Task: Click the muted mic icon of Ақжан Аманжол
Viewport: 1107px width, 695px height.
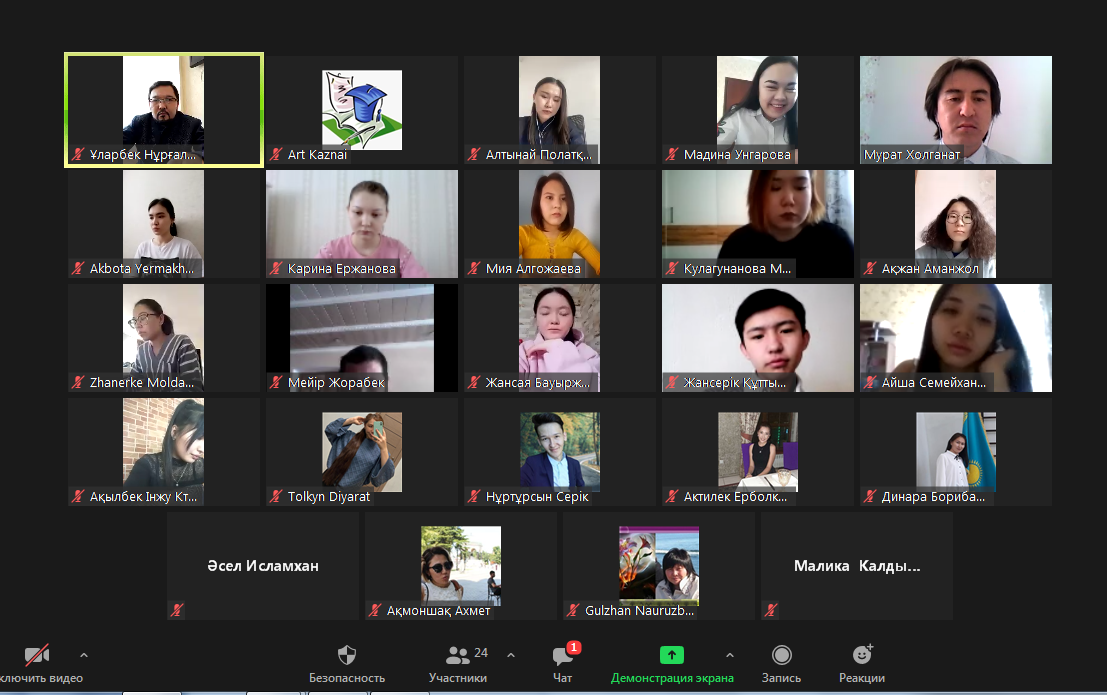Action: tap(870, 268)
